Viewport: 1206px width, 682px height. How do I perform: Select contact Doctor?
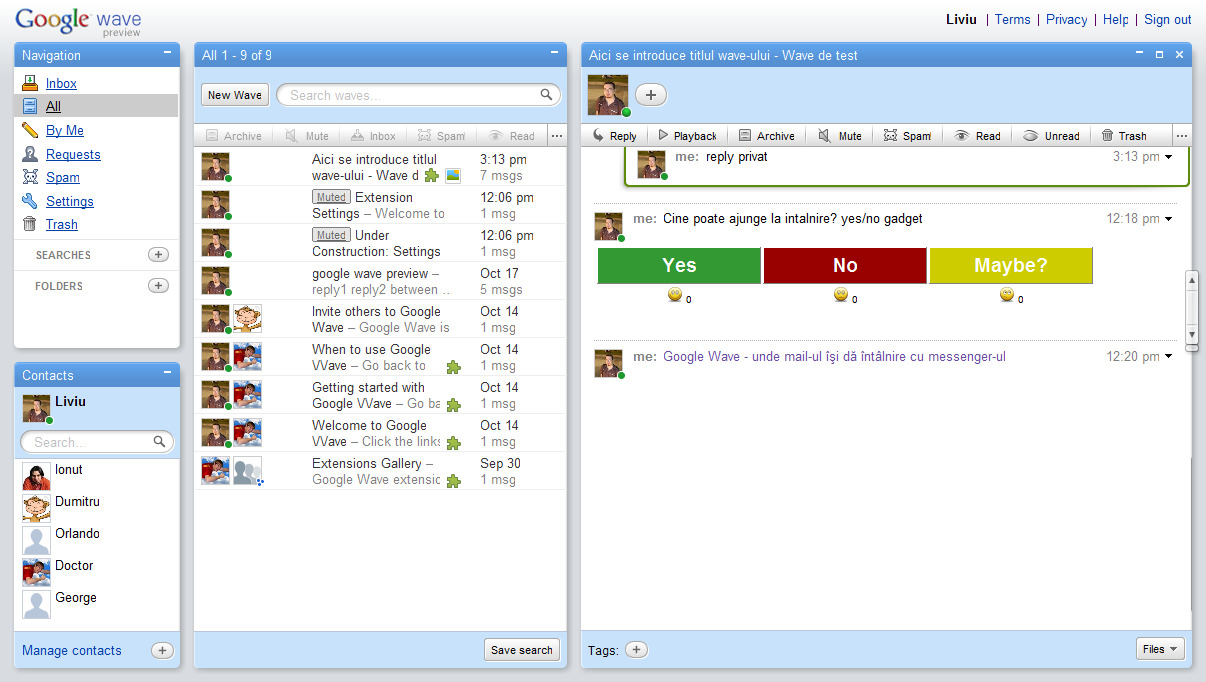tap(97, 572)
